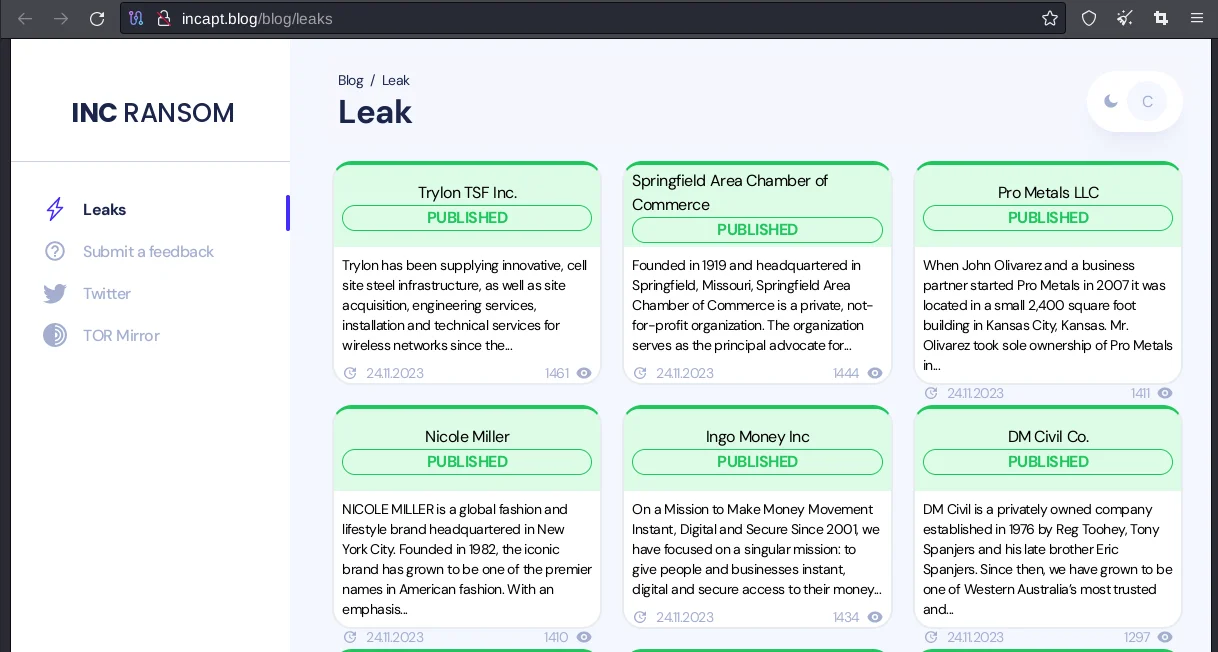This screenshot has width=1218, height=652.
Task: Click the INC RANSOM logo text
Action: click(153, 113)
